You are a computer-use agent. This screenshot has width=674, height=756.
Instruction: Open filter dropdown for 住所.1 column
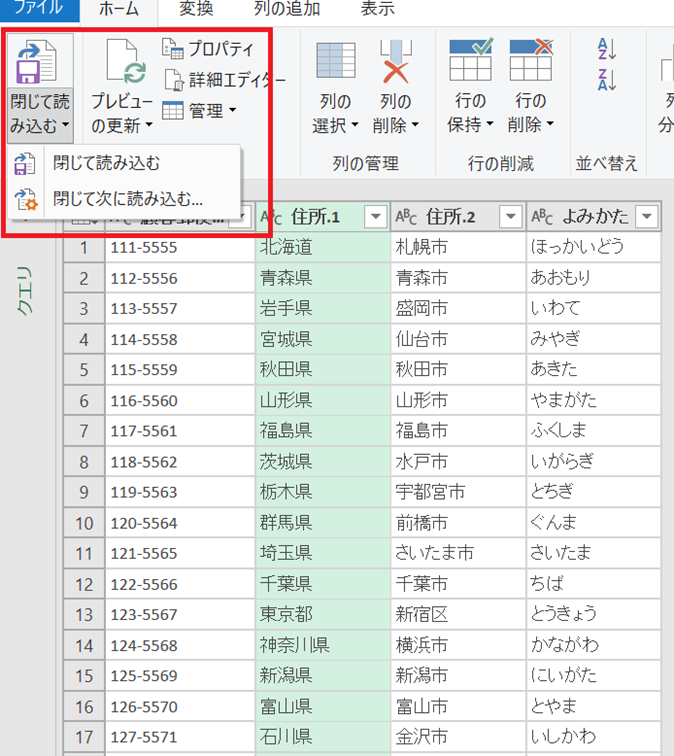click(376, 217)
